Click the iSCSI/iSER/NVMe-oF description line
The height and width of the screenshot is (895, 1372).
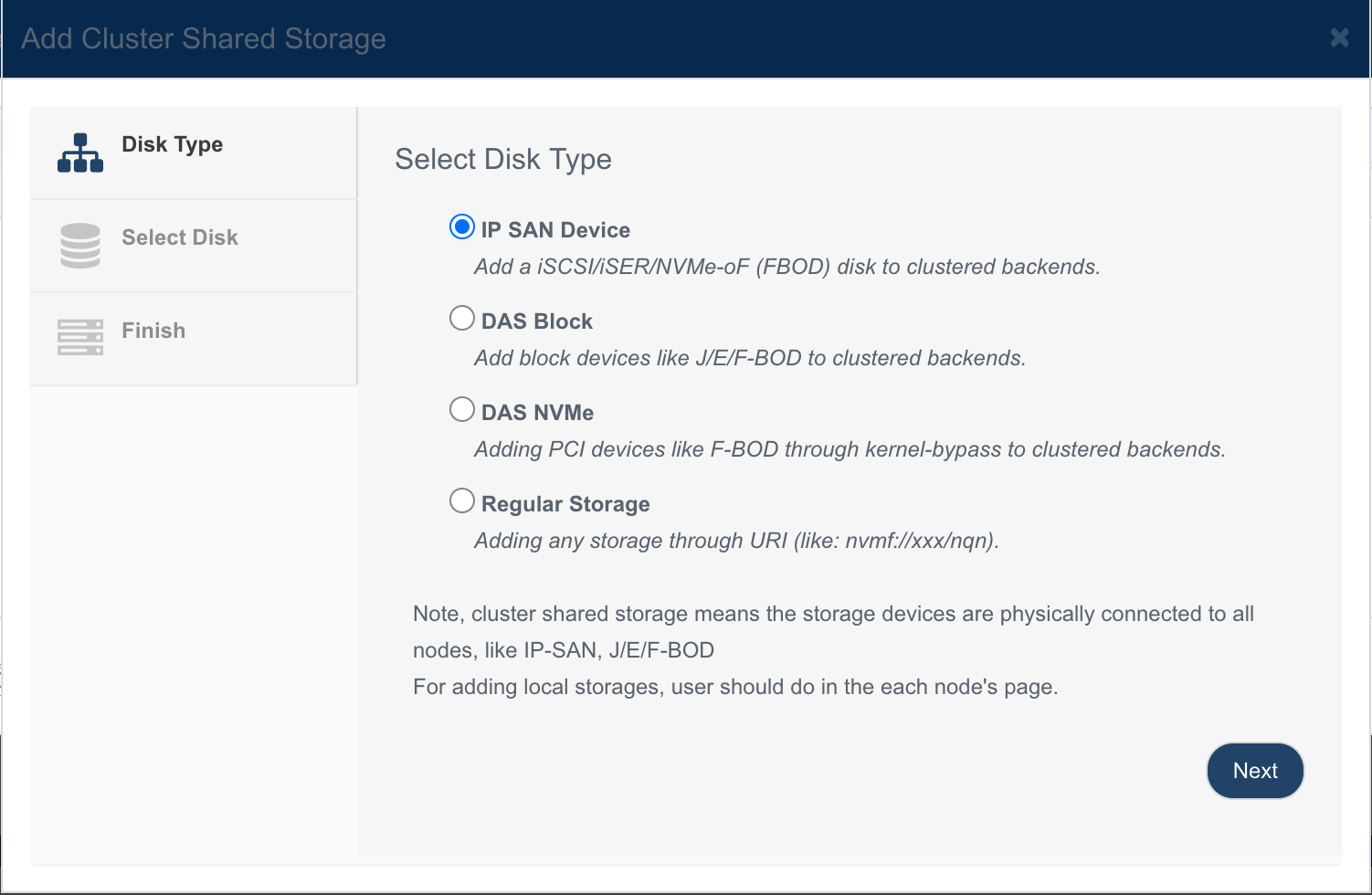(x=787, y=267)
